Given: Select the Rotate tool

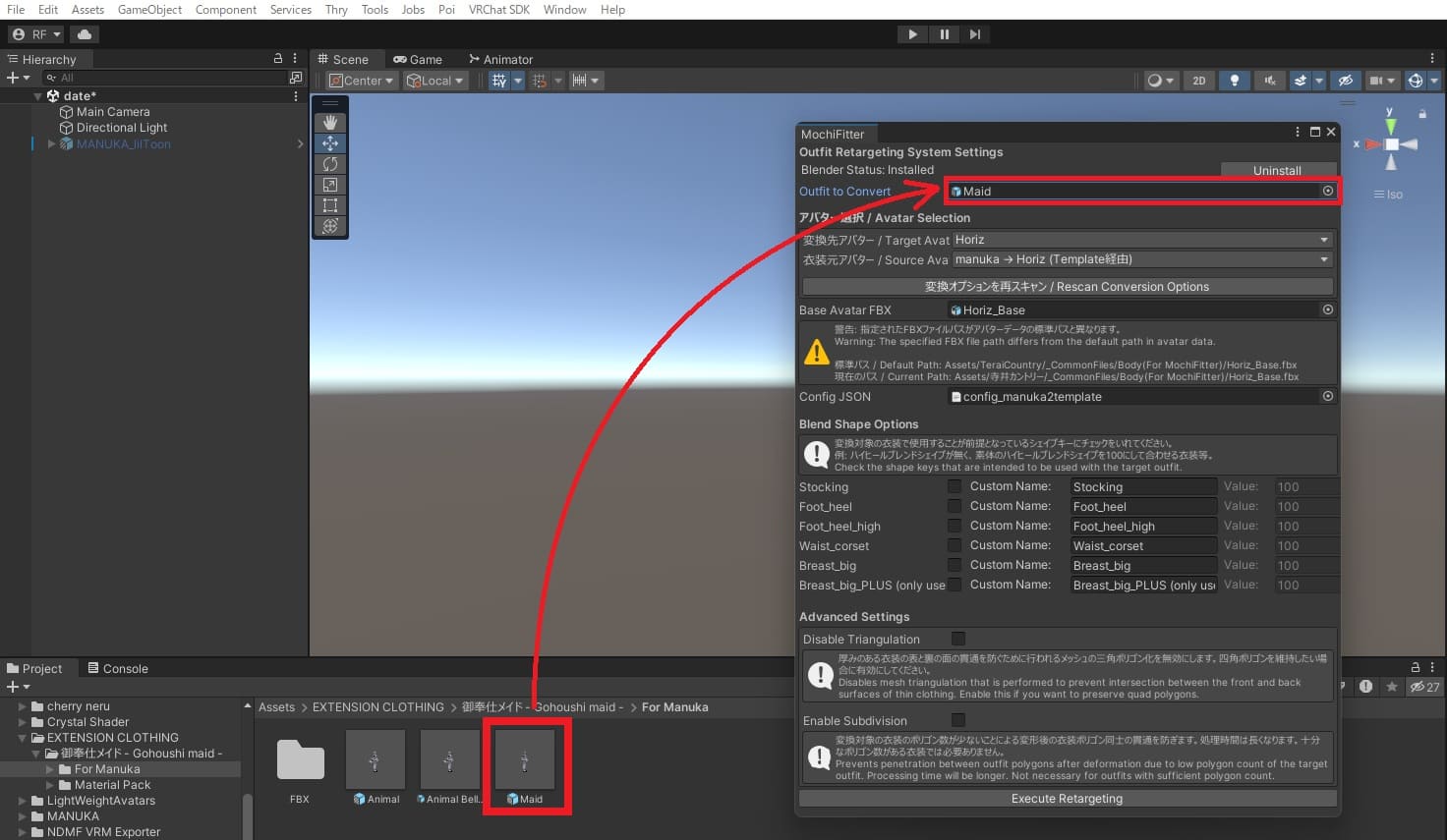Looking at the screenshot, I should (330, 164).
